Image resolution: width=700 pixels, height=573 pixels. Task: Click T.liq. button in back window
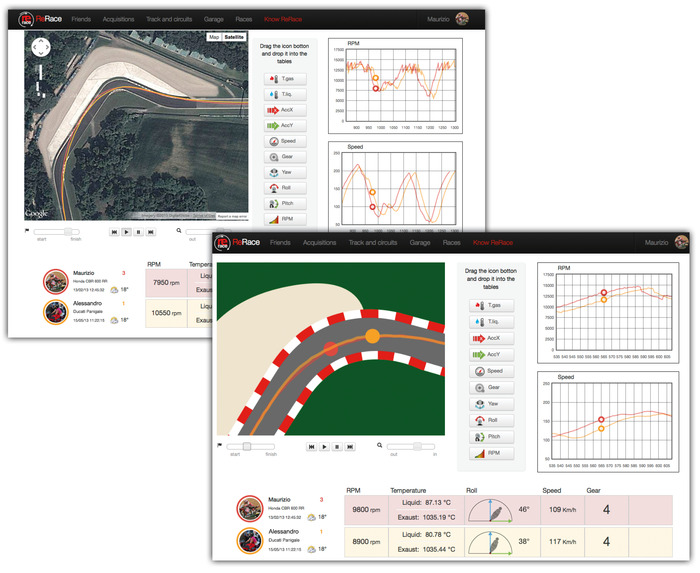[x=285, y=95]
